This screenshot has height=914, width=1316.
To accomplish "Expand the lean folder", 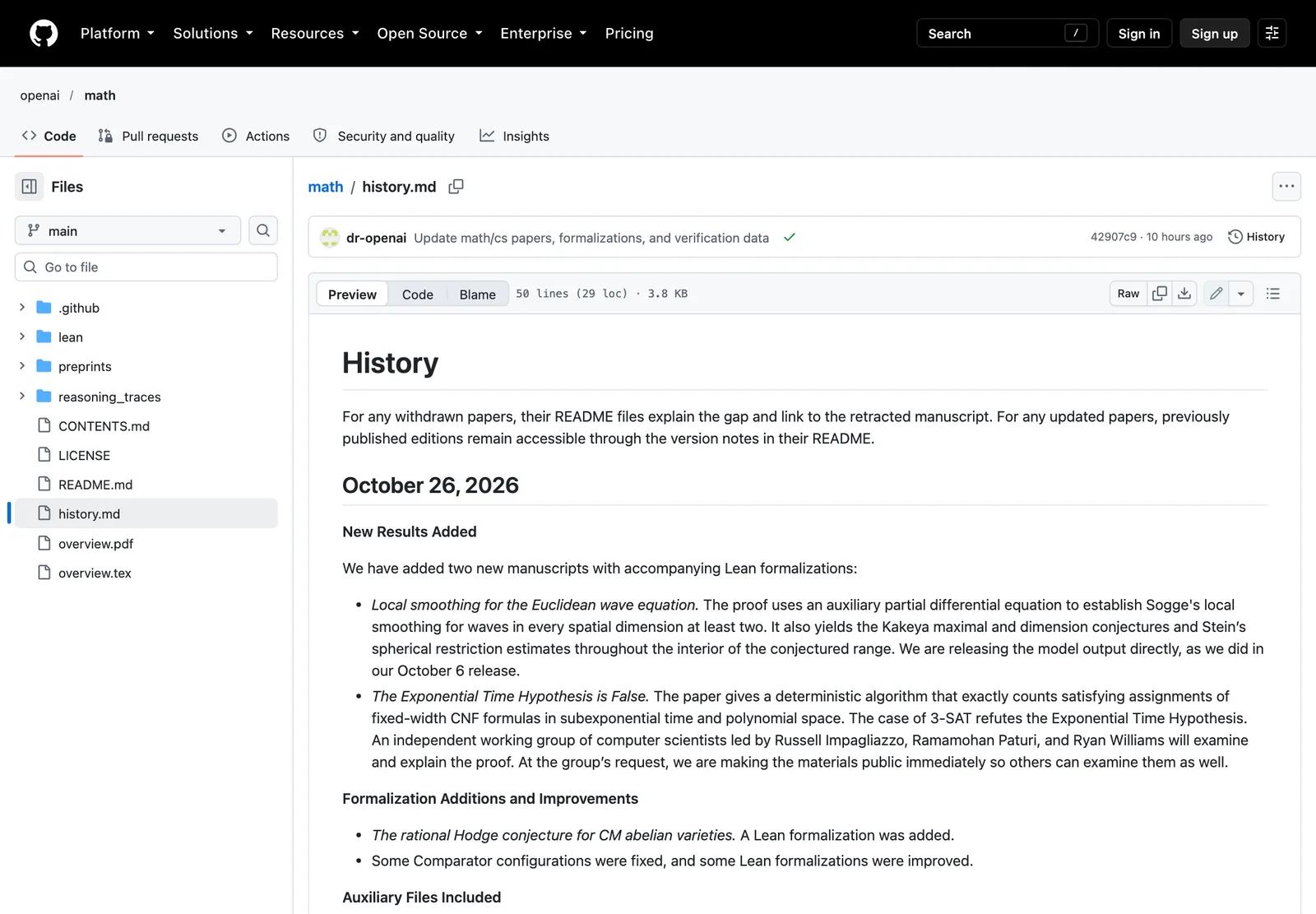I will (22, 337).
